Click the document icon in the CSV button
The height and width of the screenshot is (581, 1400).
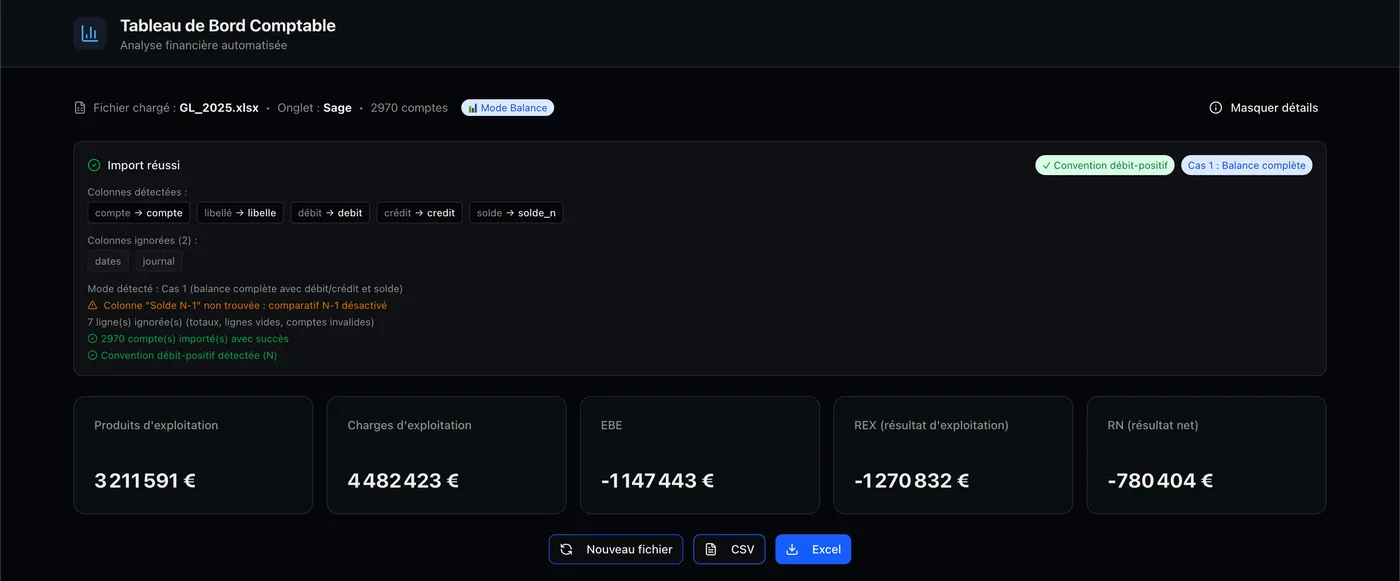(711, 549)
